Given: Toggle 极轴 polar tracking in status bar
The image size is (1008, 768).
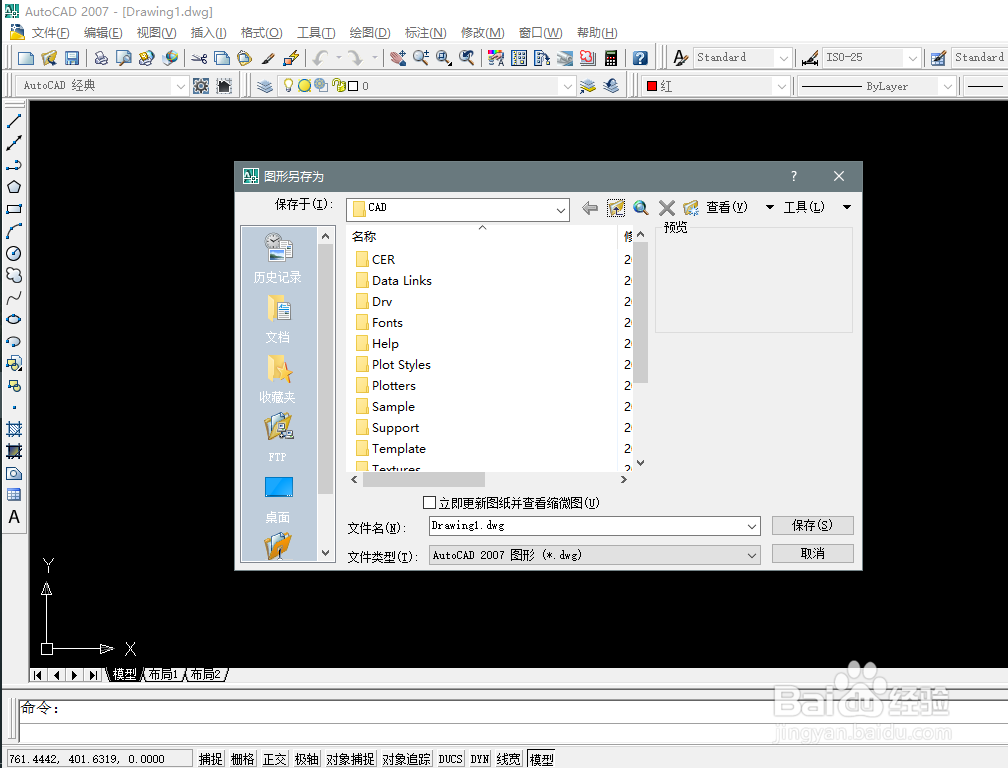Looking at the screenshot, I should pos(307,759).
